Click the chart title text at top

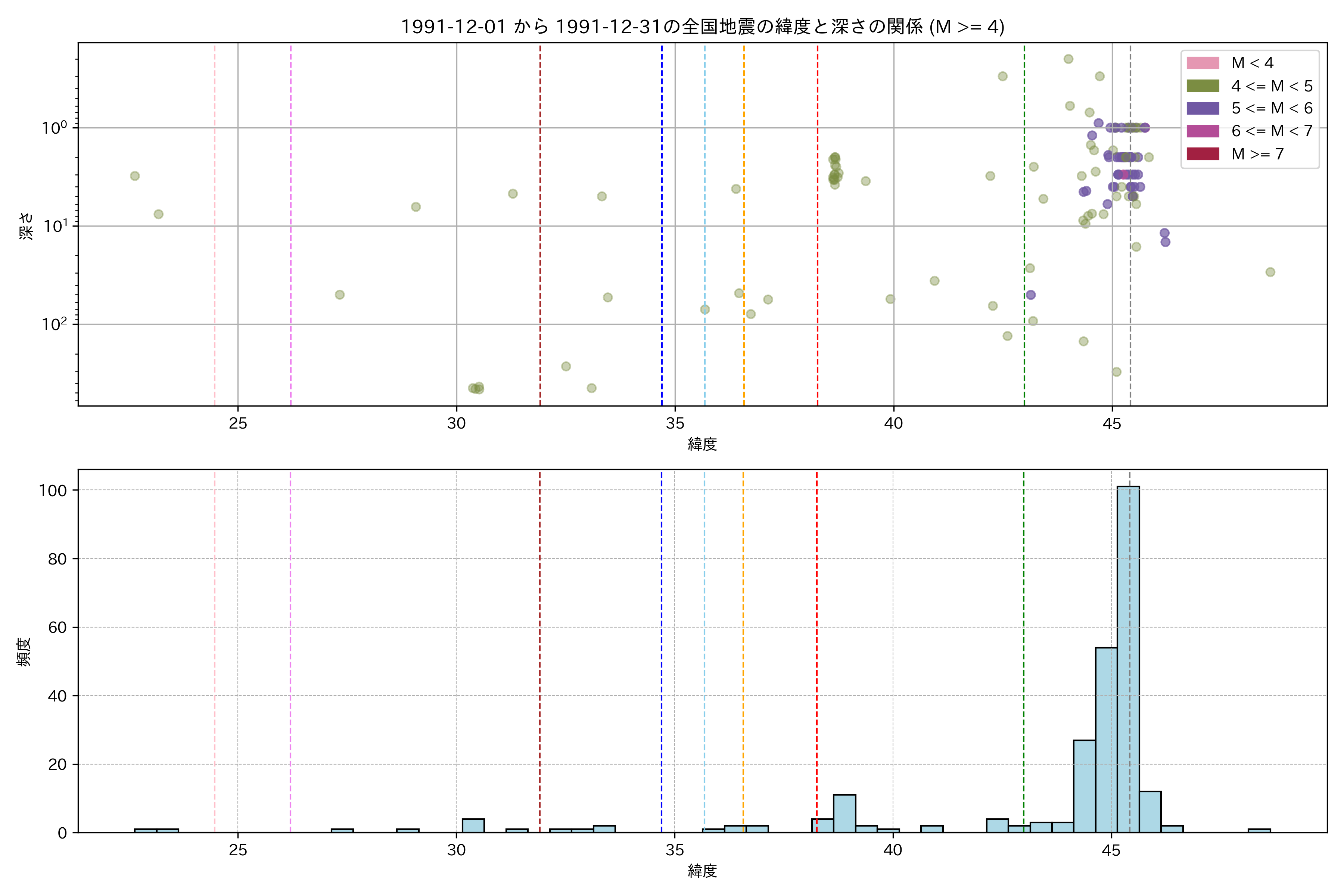(x=702, y=27)
